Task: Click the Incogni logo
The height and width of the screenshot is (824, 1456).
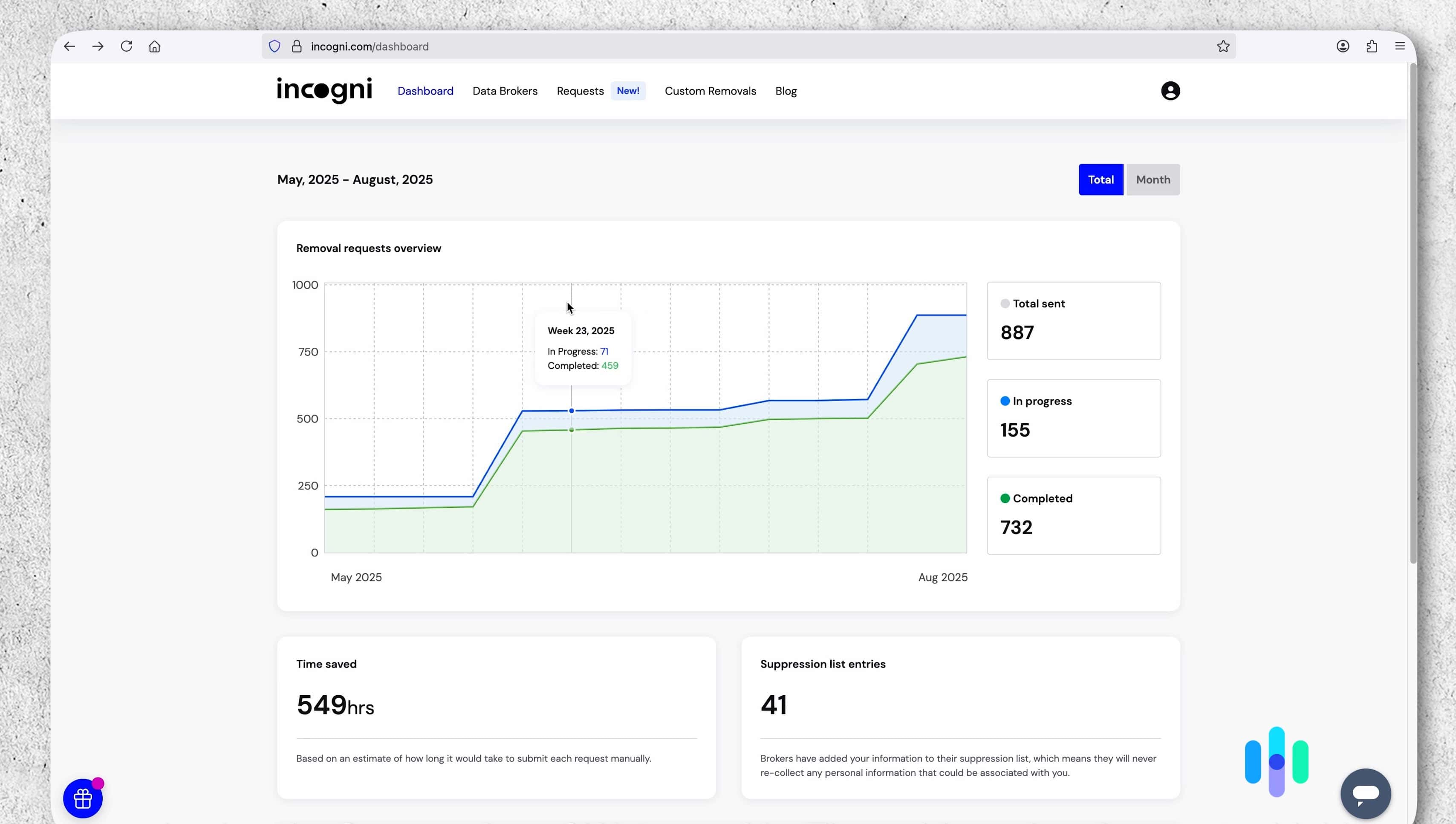Action: (x=324, y=90)
